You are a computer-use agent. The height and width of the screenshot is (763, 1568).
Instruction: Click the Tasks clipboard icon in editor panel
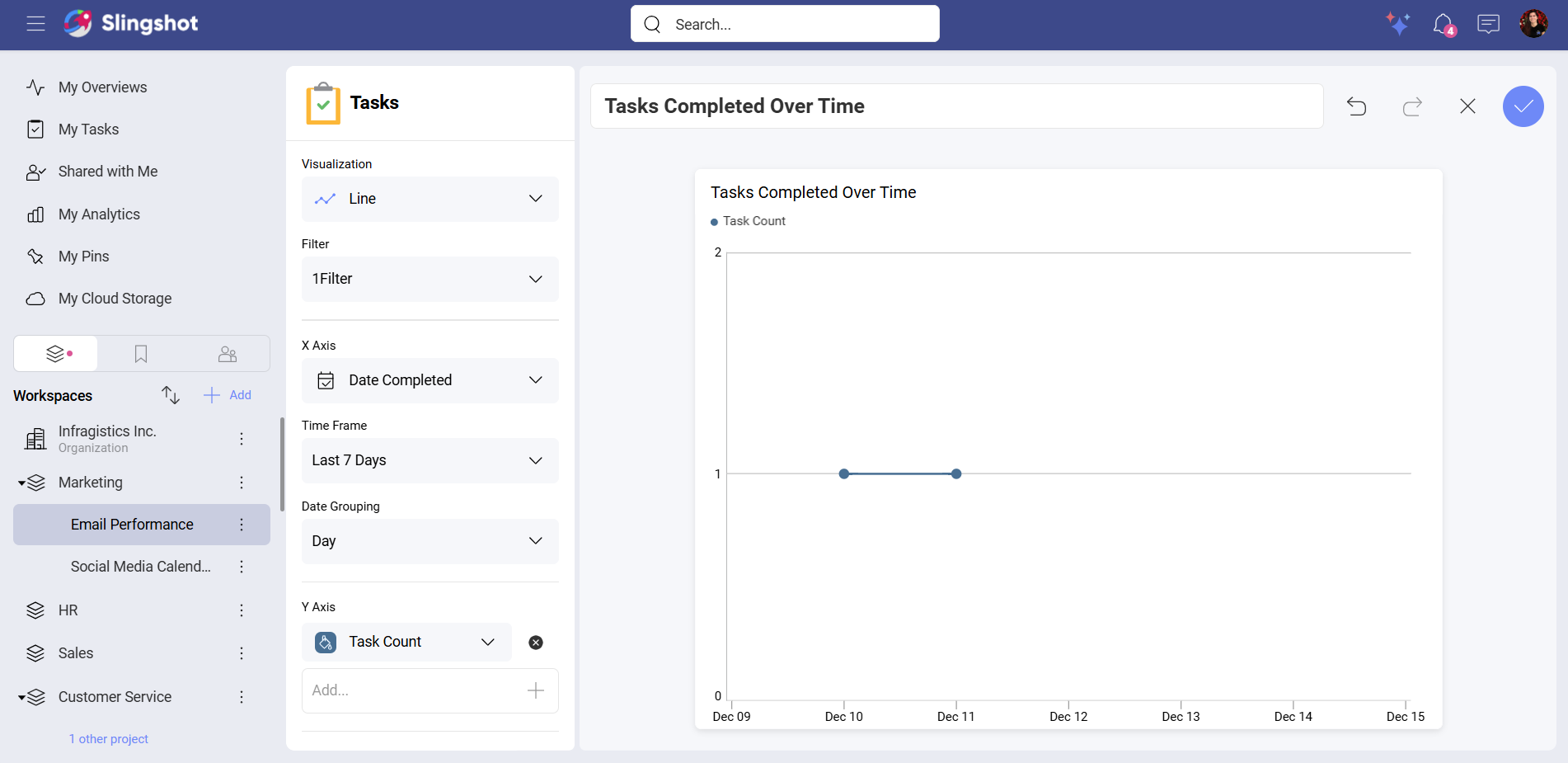tap(323, 102)
